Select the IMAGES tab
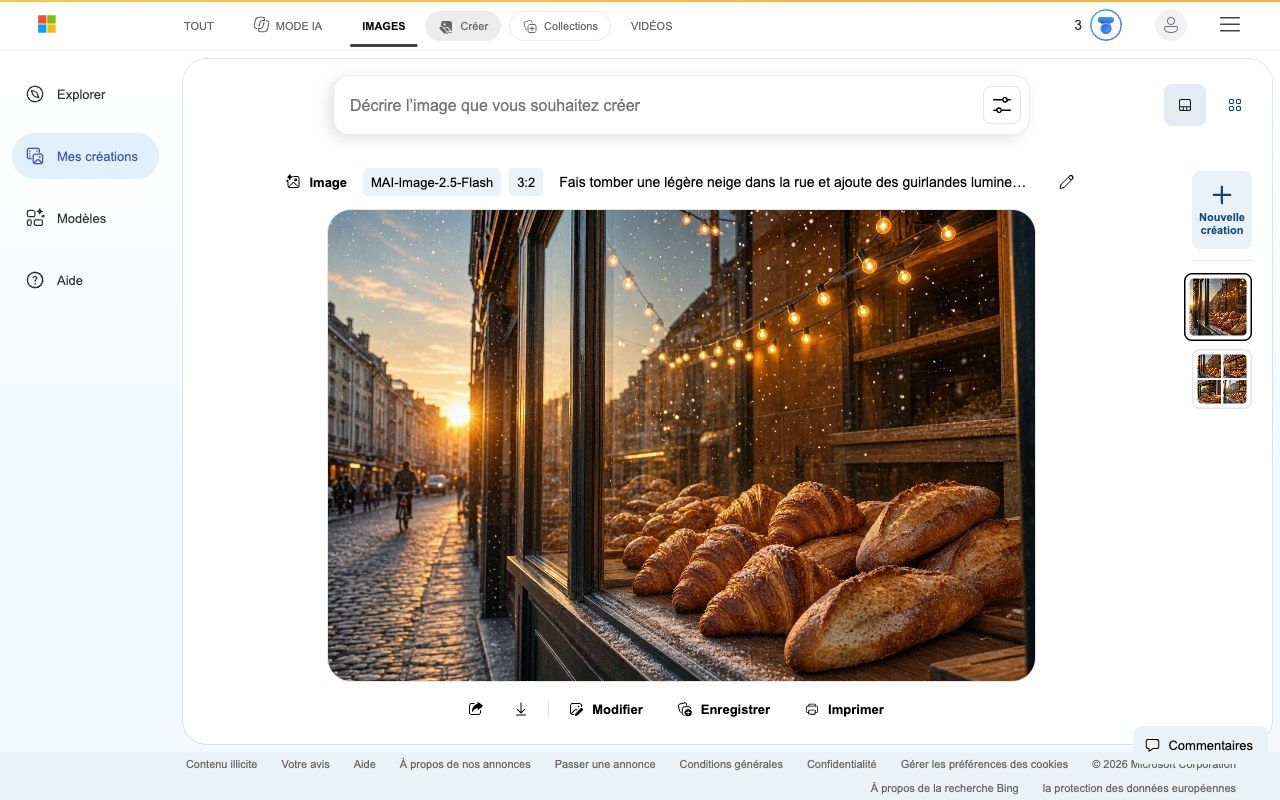Screen dimensions: 1280x800 click(x=384, y=26)
